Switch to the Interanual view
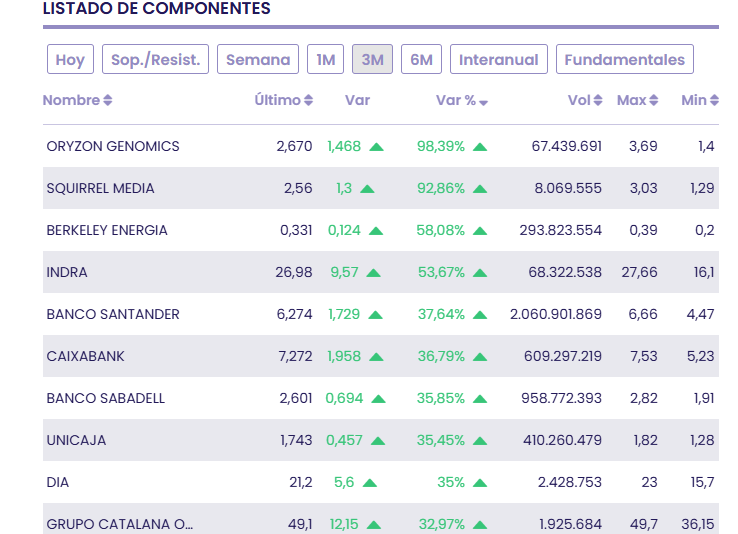 (x=499, y=60)
